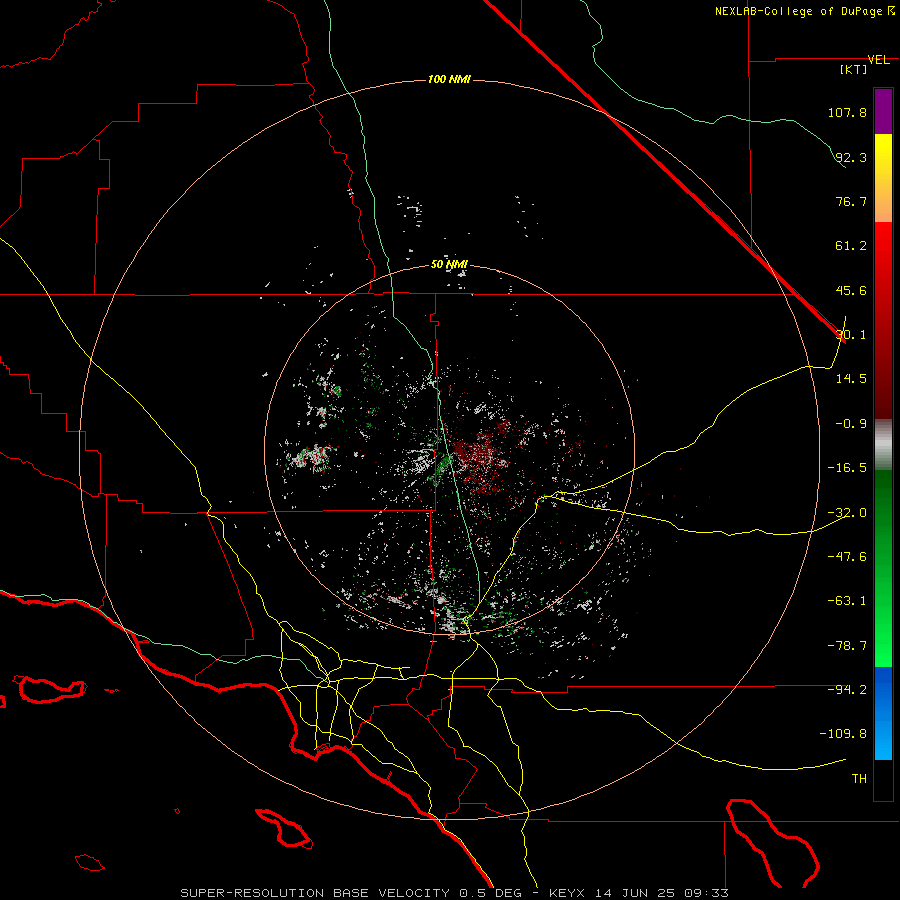900x900 pixels.
Task: Click the Super-Resolution Base Velocity caption
Action: tap(455, 893)
